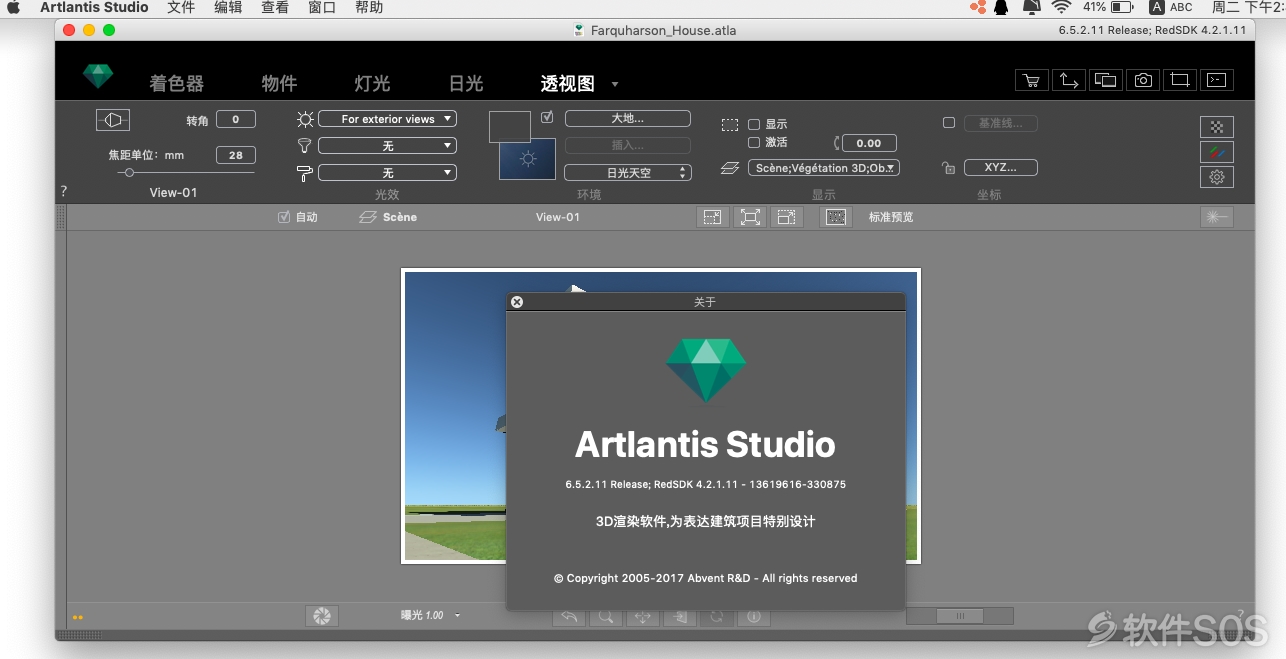Open the 文件 menu

(x=181, y=8)
